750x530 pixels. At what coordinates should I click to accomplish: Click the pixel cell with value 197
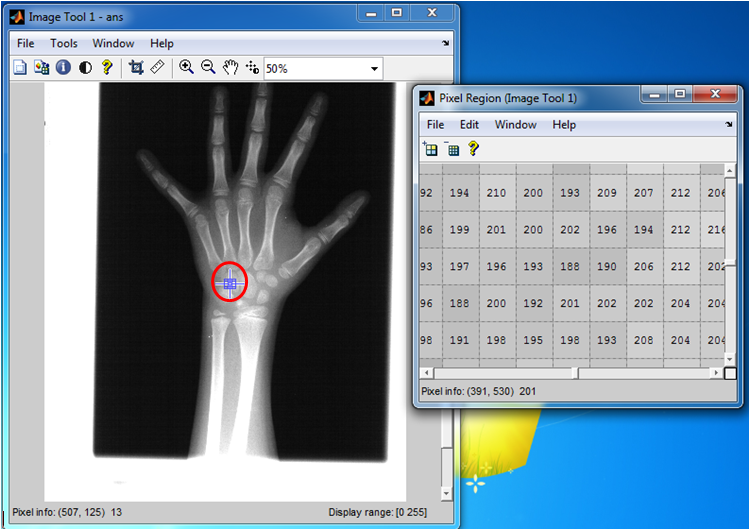pos(459,266)
